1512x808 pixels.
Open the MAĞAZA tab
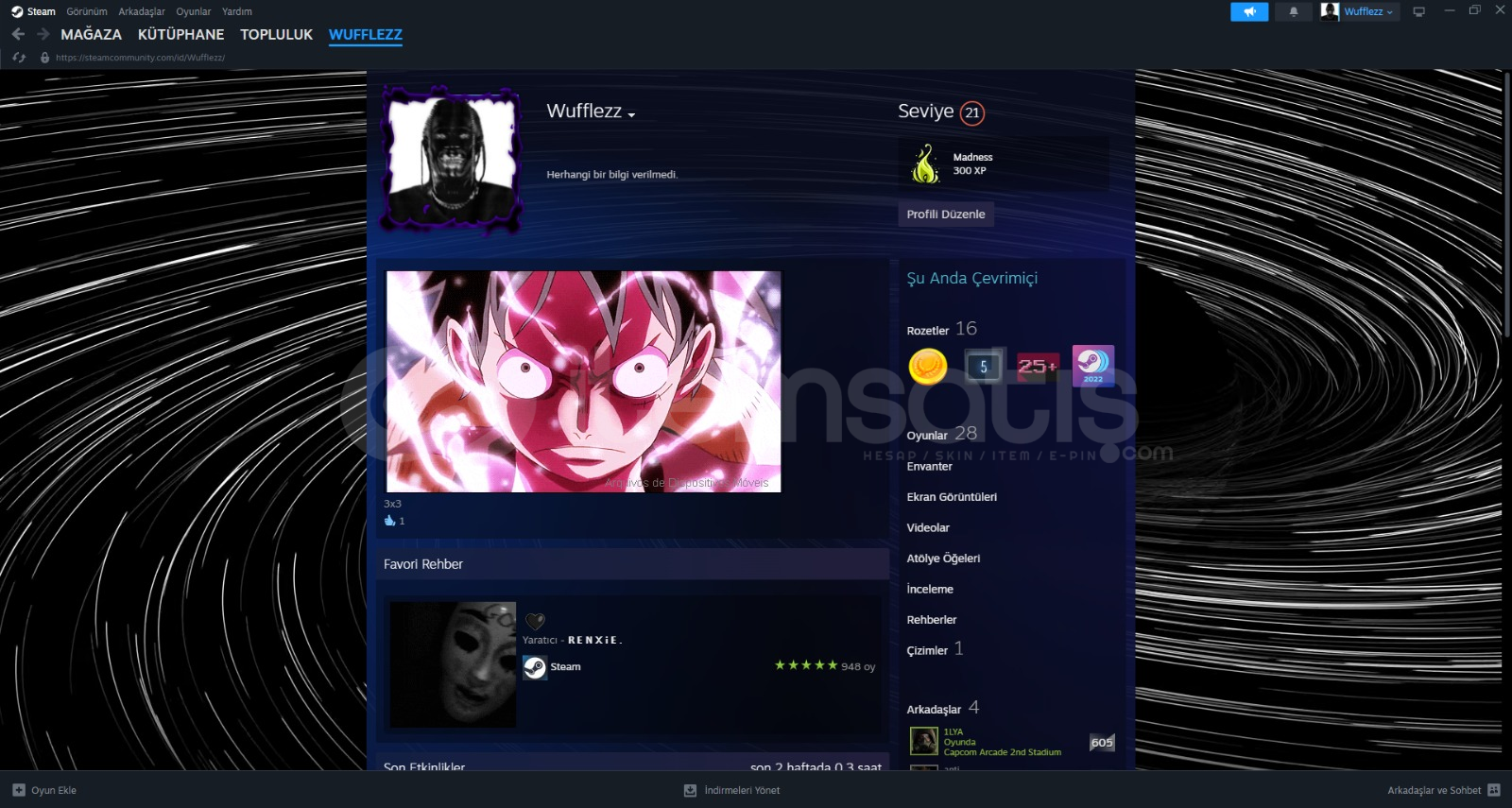pos(91,34)
